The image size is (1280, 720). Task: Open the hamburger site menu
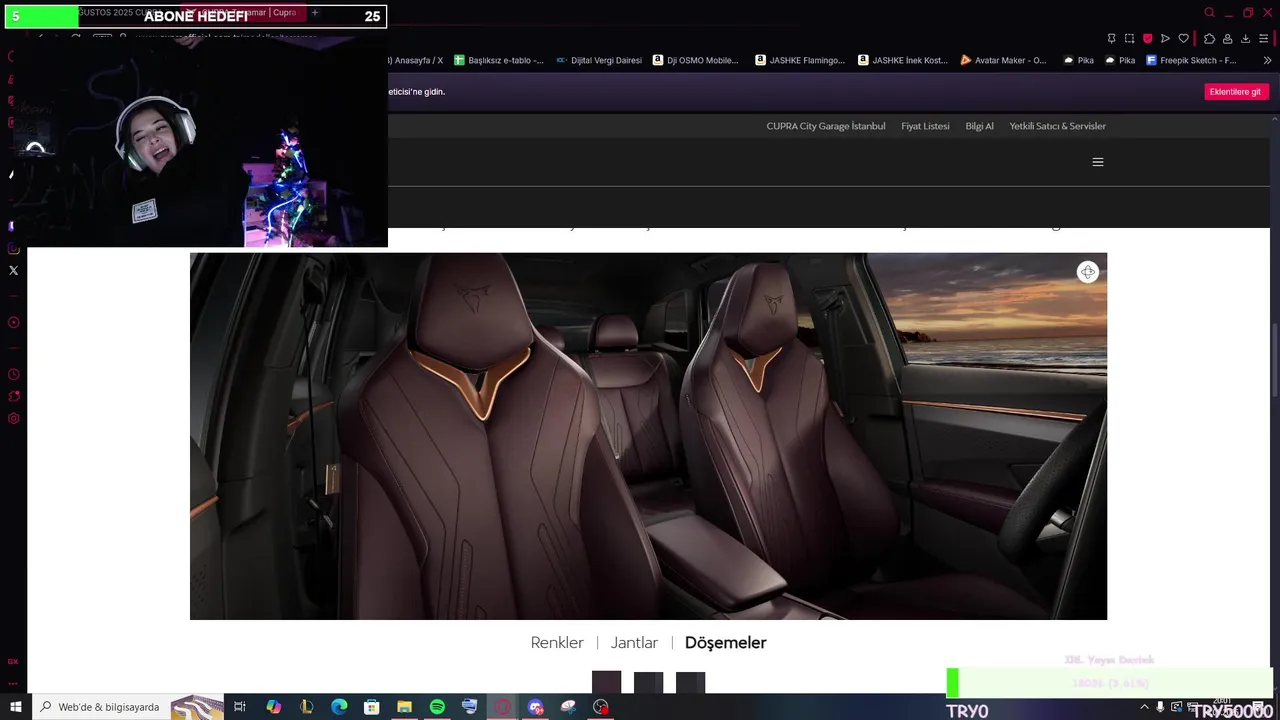coord(1098,162)
